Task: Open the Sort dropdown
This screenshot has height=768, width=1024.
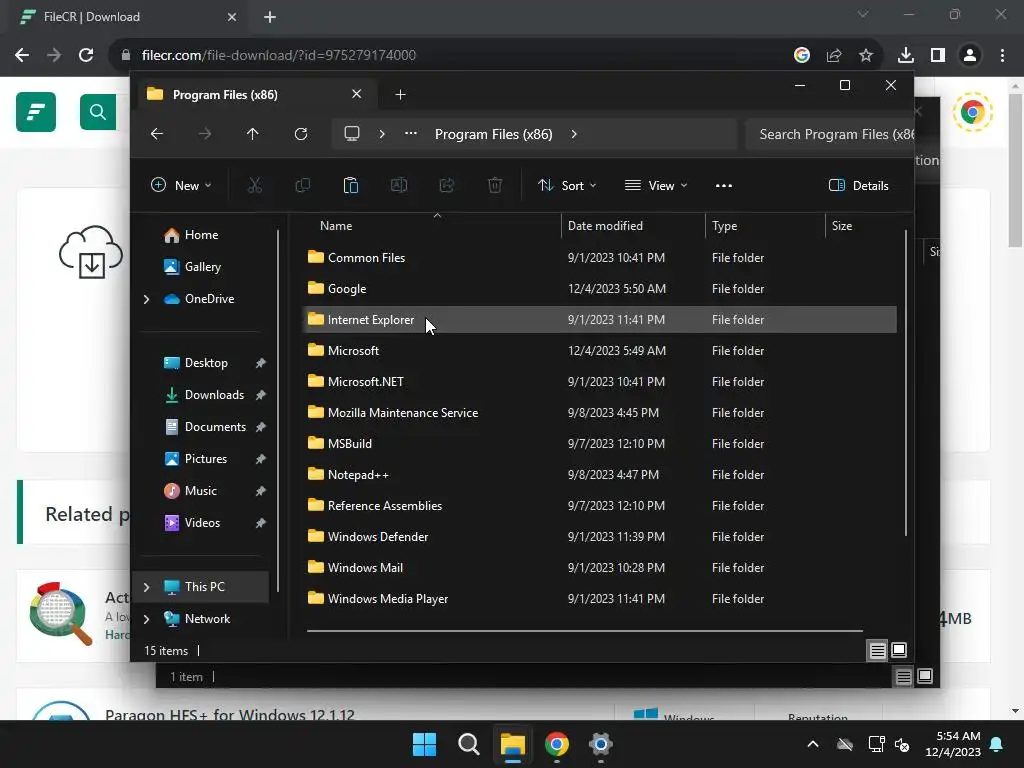Action: 567,185
